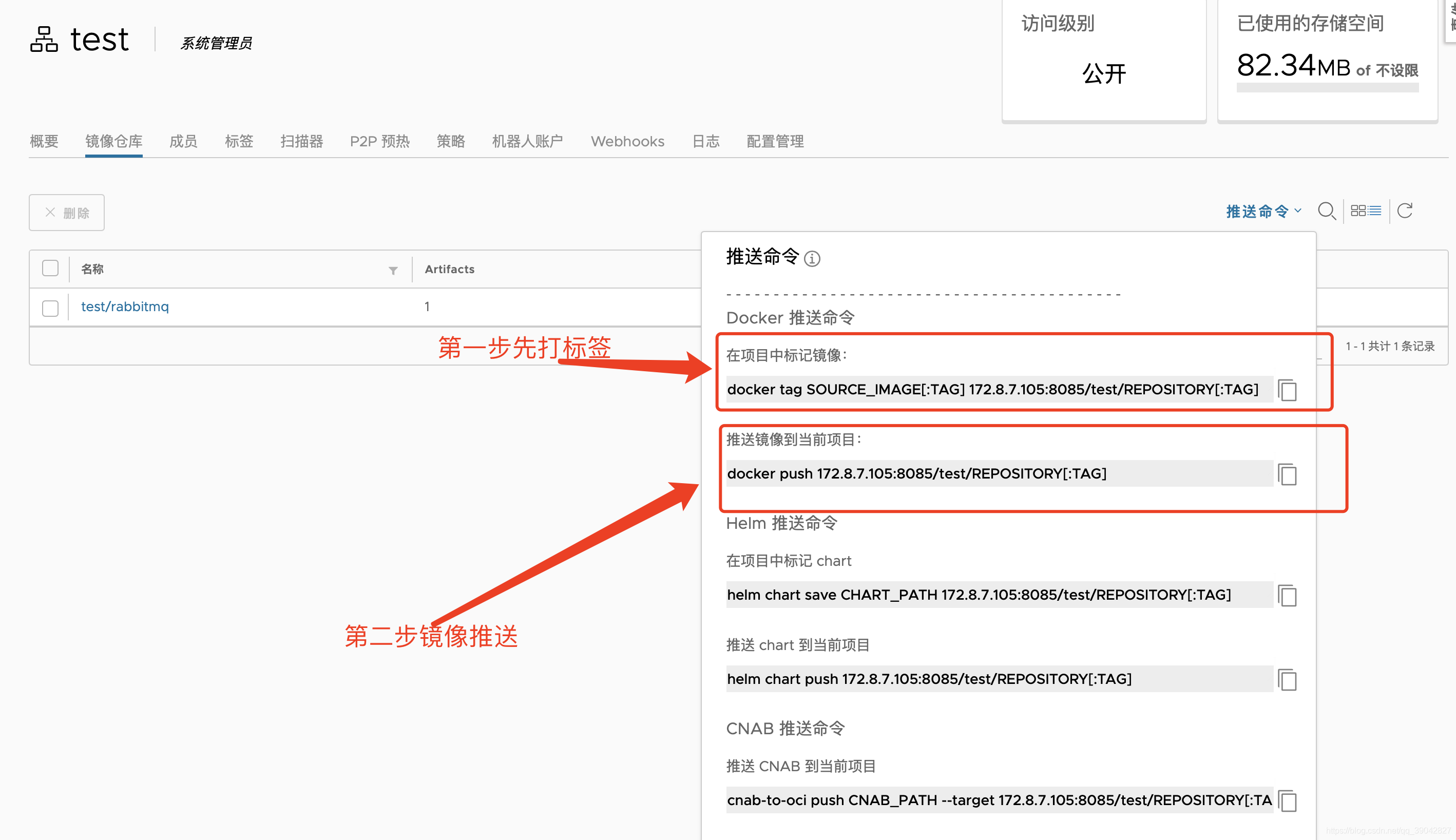Click the artifacts count 1 for test/rabbitmq
This screenshot has width=1456, height=840.
tap(427, 307)
